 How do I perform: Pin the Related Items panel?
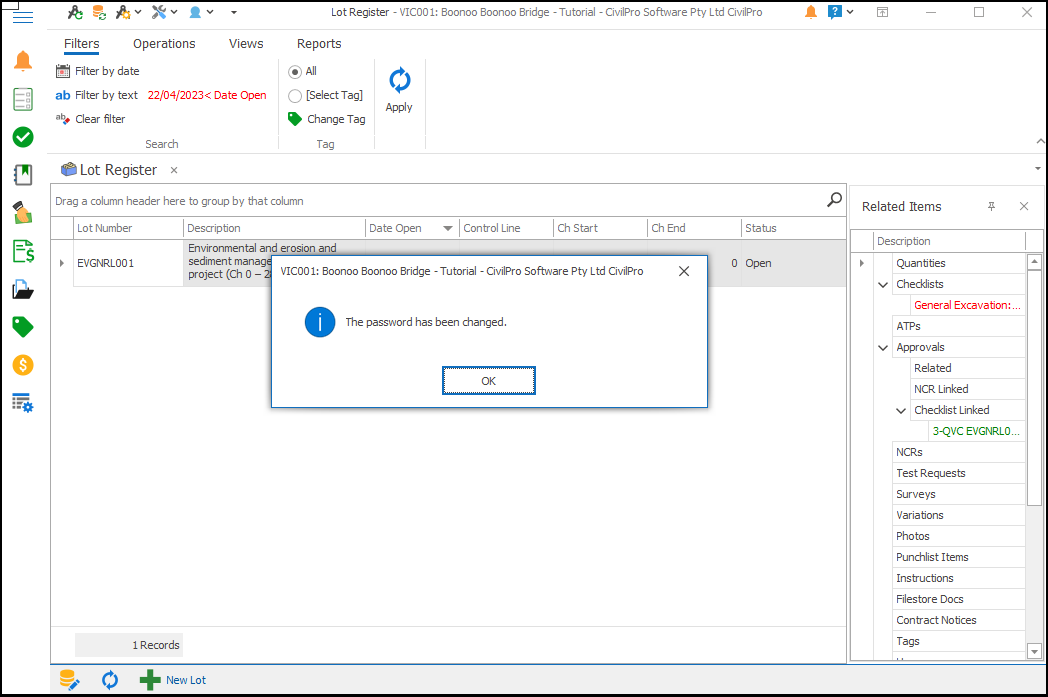pos(991,206)
